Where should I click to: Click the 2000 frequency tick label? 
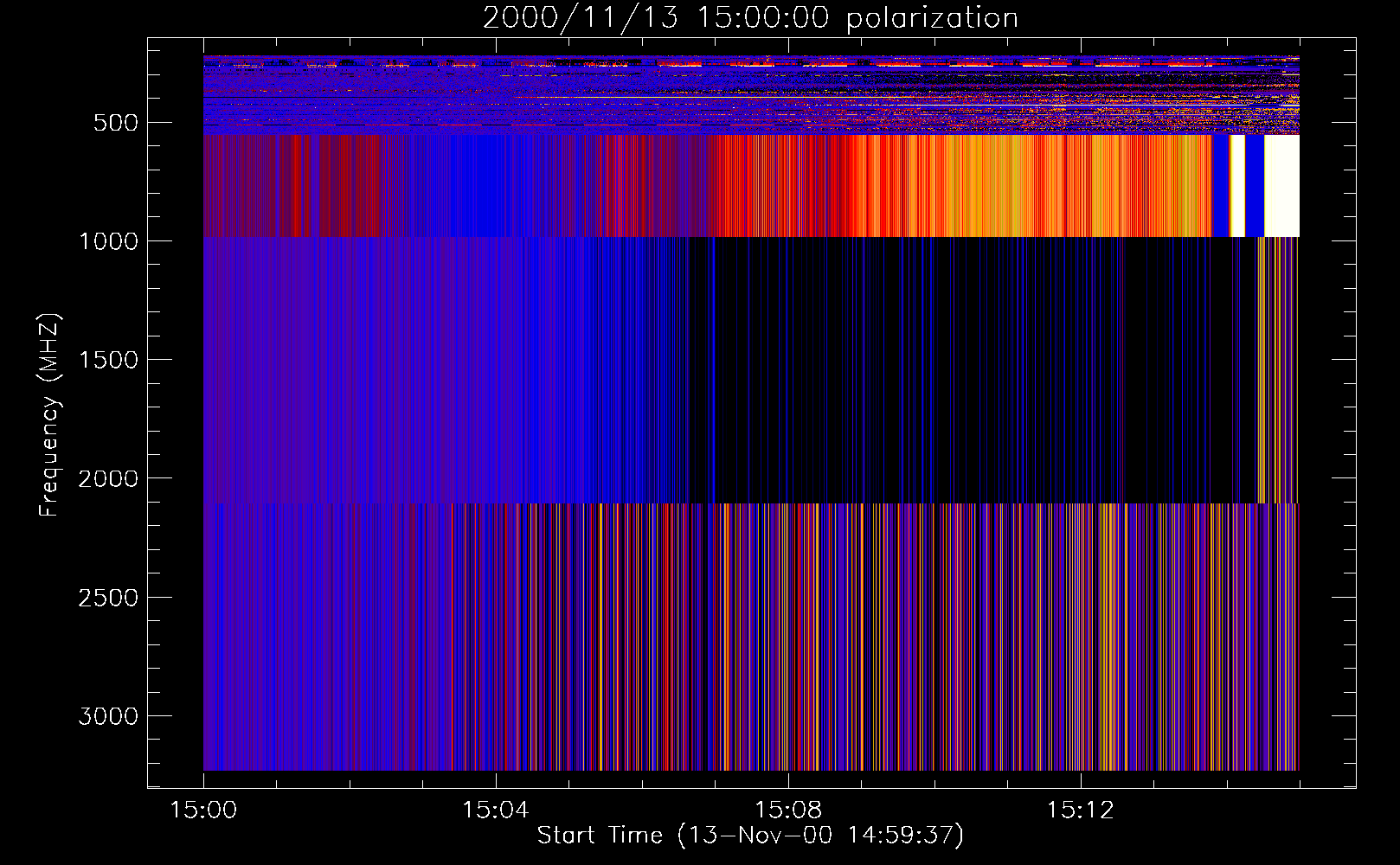[108, 479]
